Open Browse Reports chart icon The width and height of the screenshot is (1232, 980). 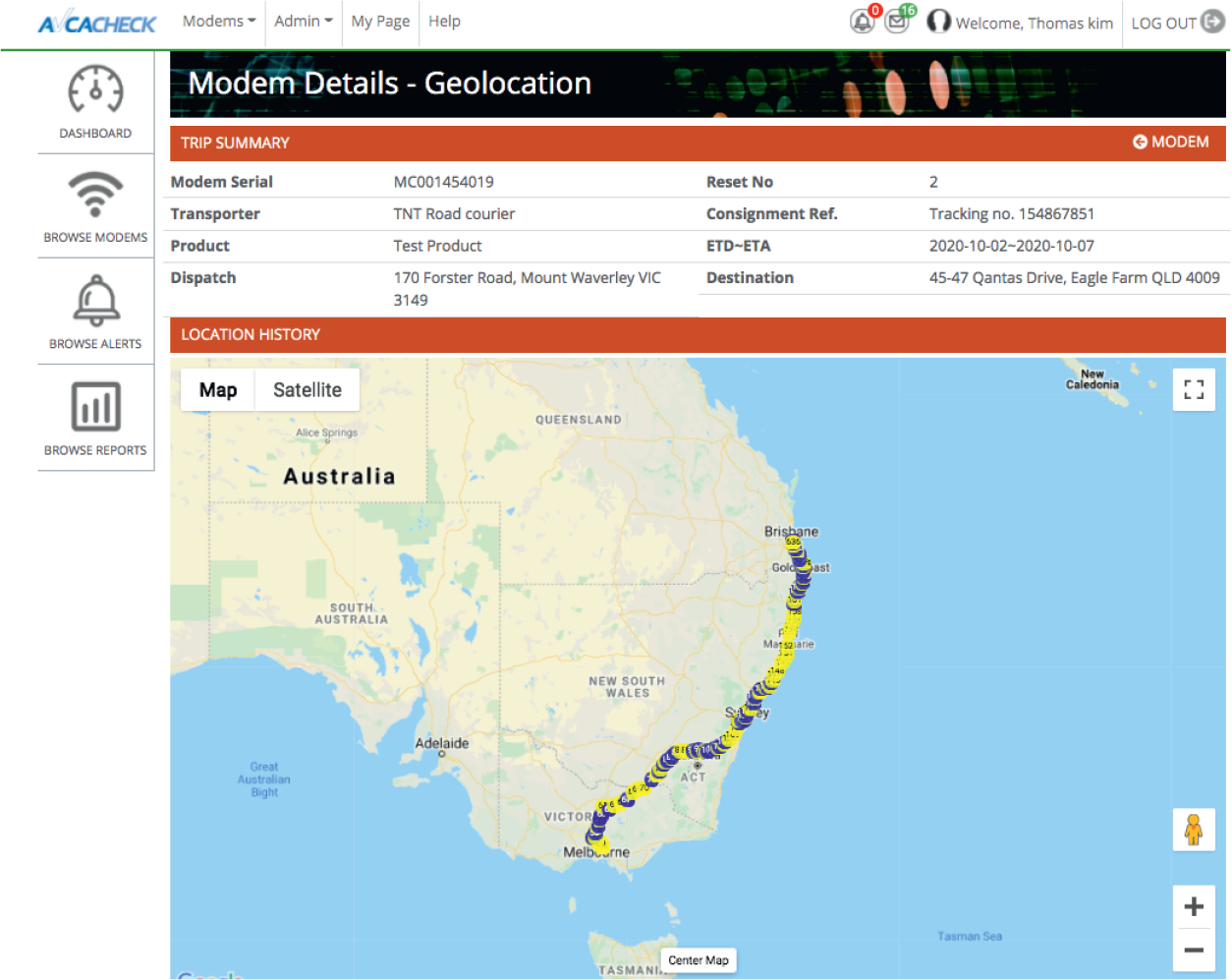tap(95, 407)
